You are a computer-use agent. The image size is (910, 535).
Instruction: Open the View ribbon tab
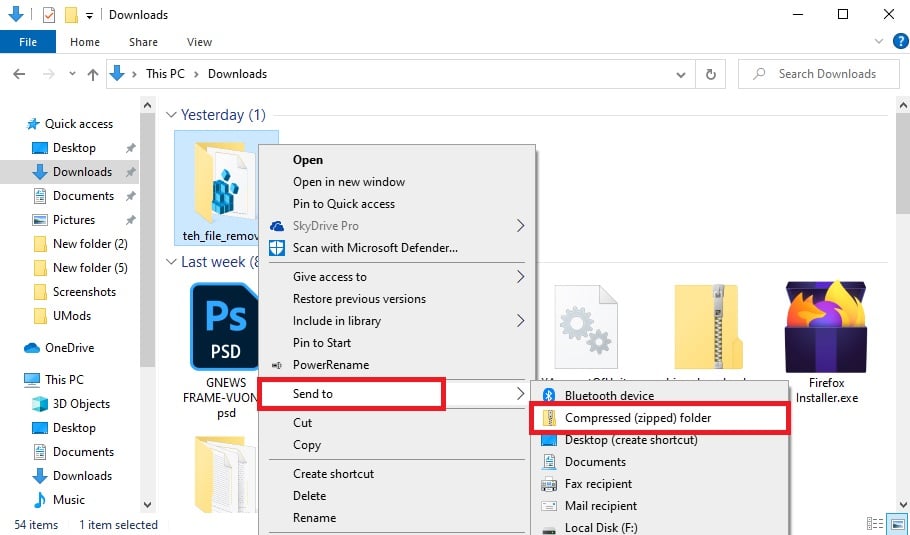coord(199,42)
